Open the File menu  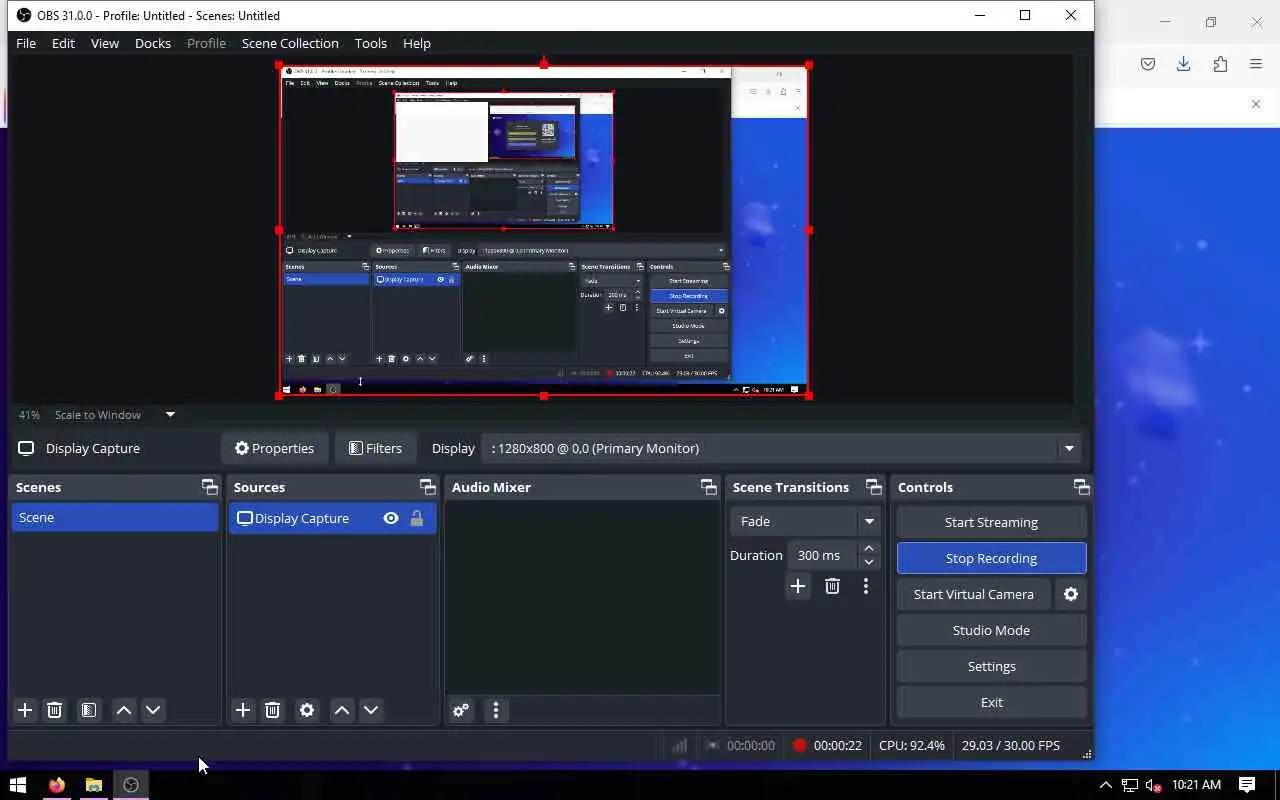(26, 43)
